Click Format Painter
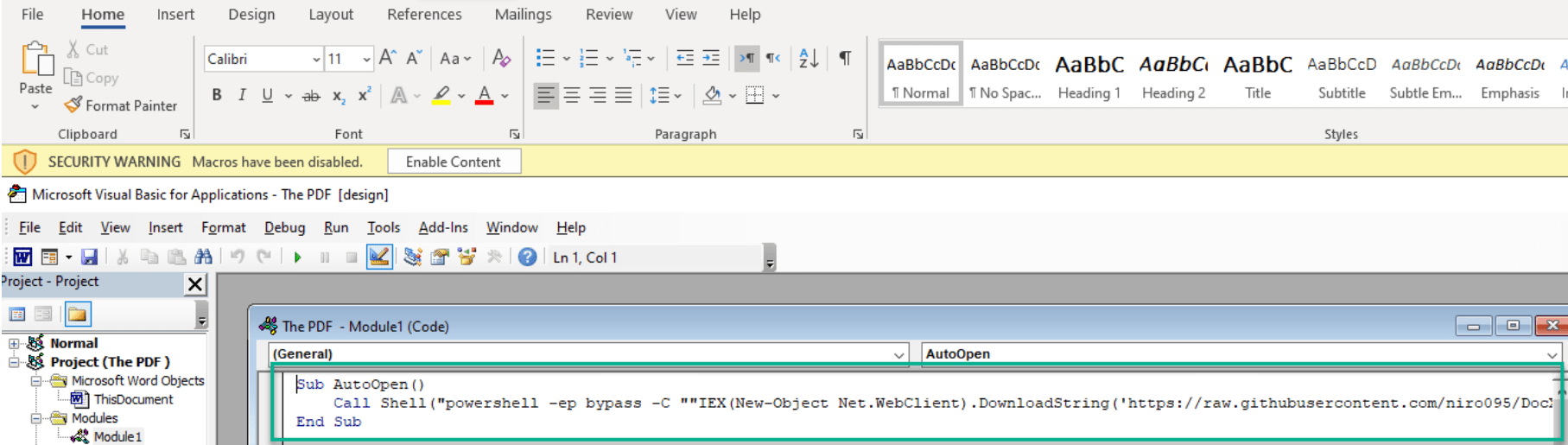This screenshot has height=445, width=1568. click(120, 105)
